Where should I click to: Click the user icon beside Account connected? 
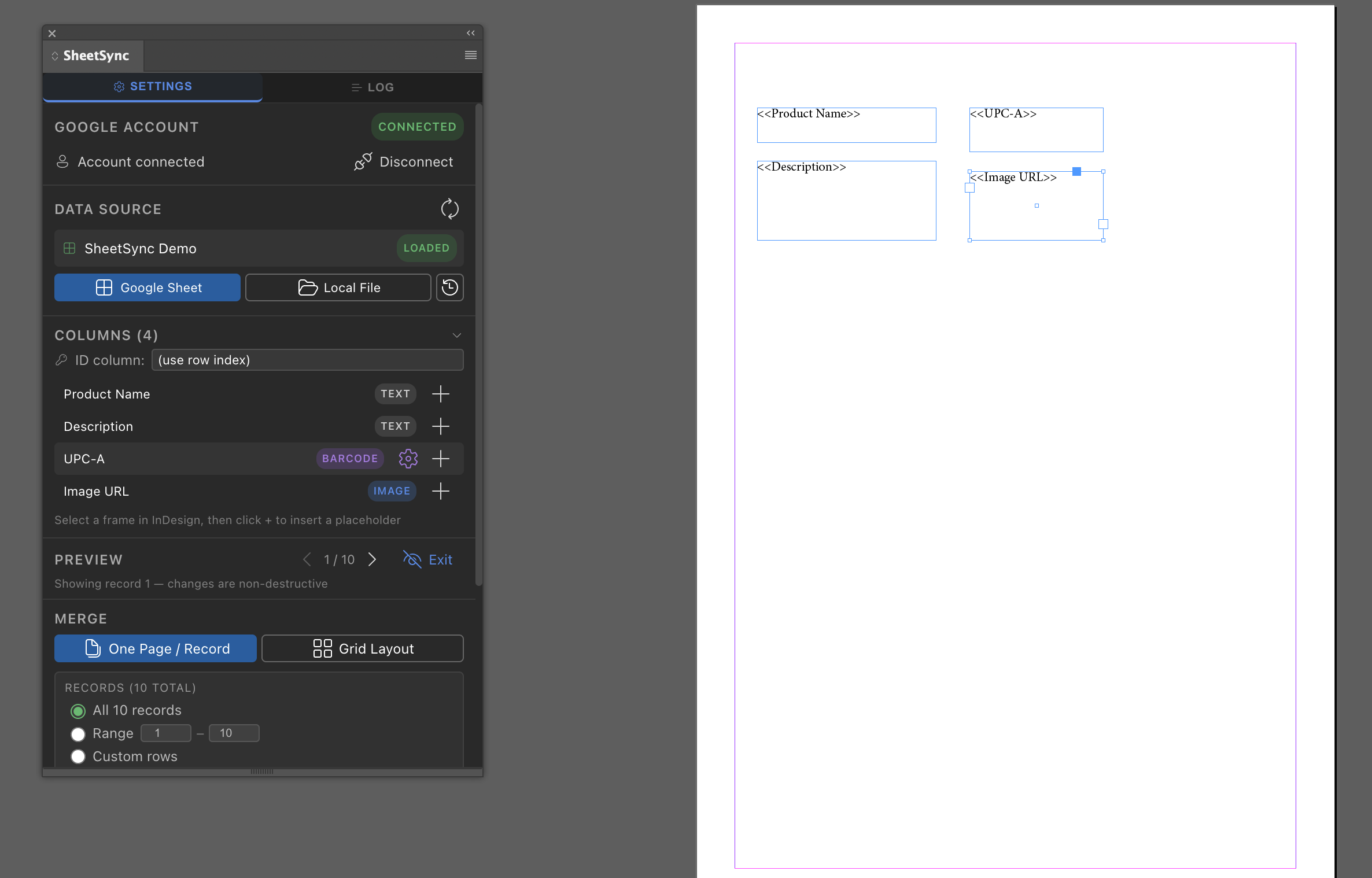point(62,162)
